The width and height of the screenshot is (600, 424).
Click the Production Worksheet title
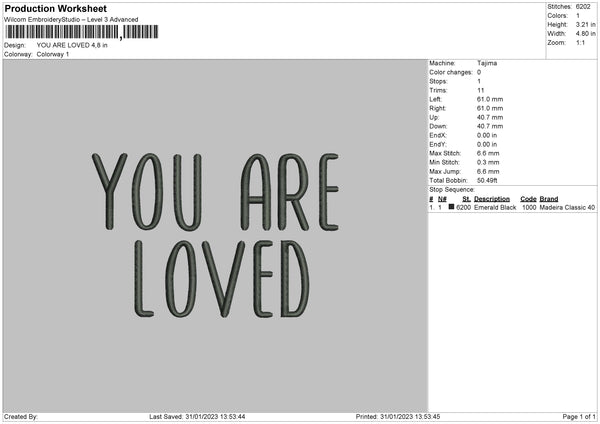[x=55, y=8]
